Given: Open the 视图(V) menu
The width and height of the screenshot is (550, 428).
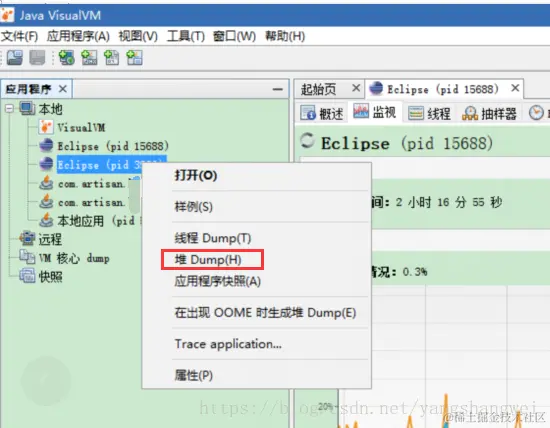Looking at the screenshot, I should click(x=138, y=36).
